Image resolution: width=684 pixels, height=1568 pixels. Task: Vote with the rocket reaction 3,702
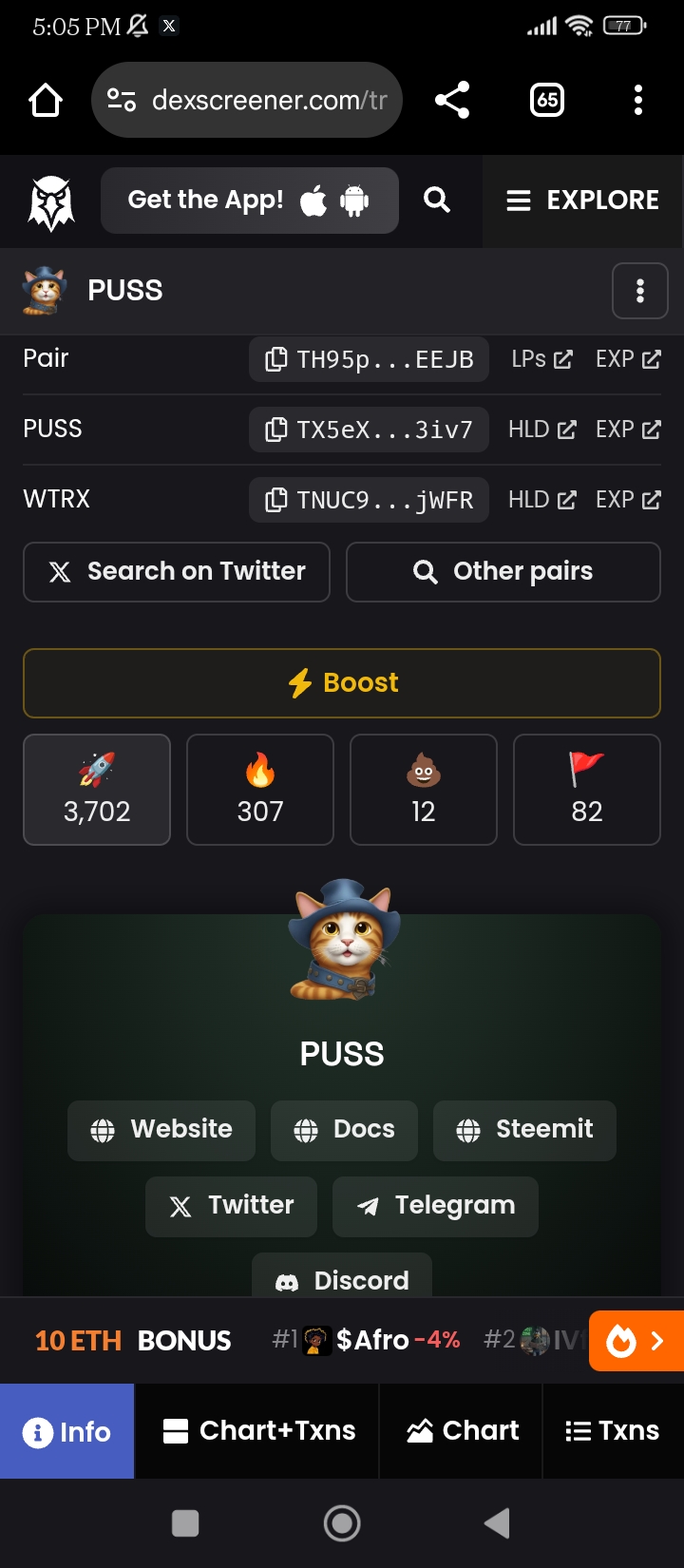pyautogui.click(x=97, y=790)
